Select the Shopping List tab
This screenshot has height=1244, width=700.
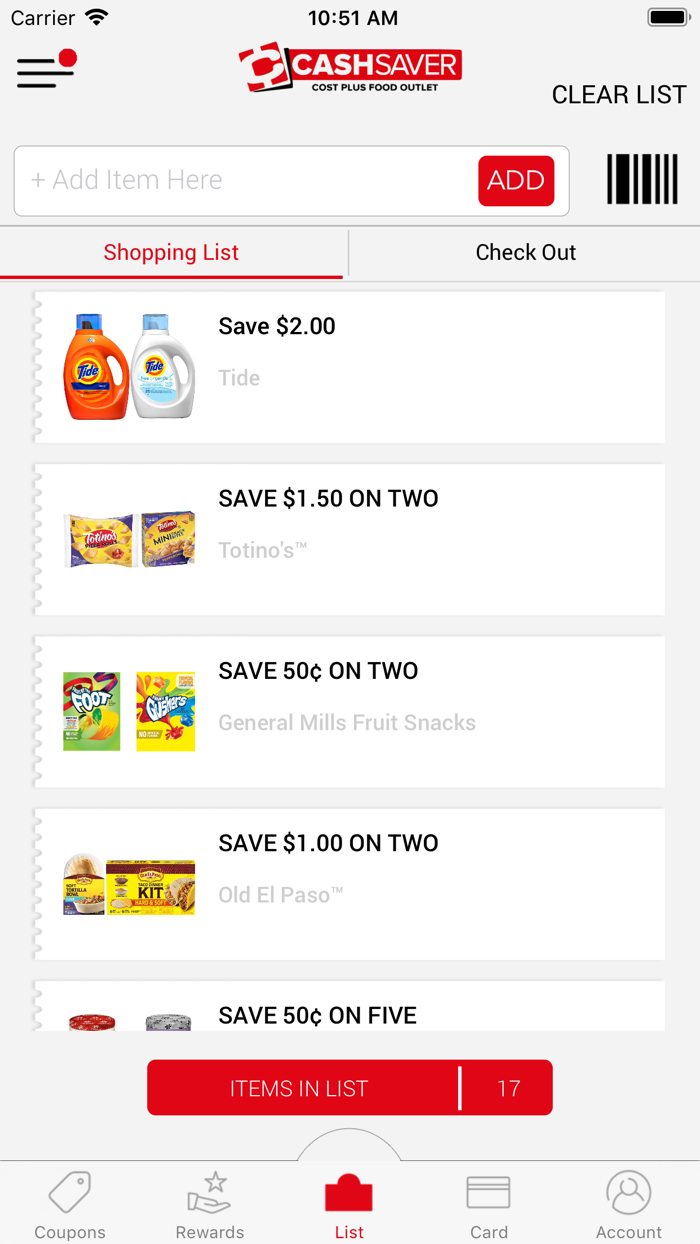tap(172, 252)
